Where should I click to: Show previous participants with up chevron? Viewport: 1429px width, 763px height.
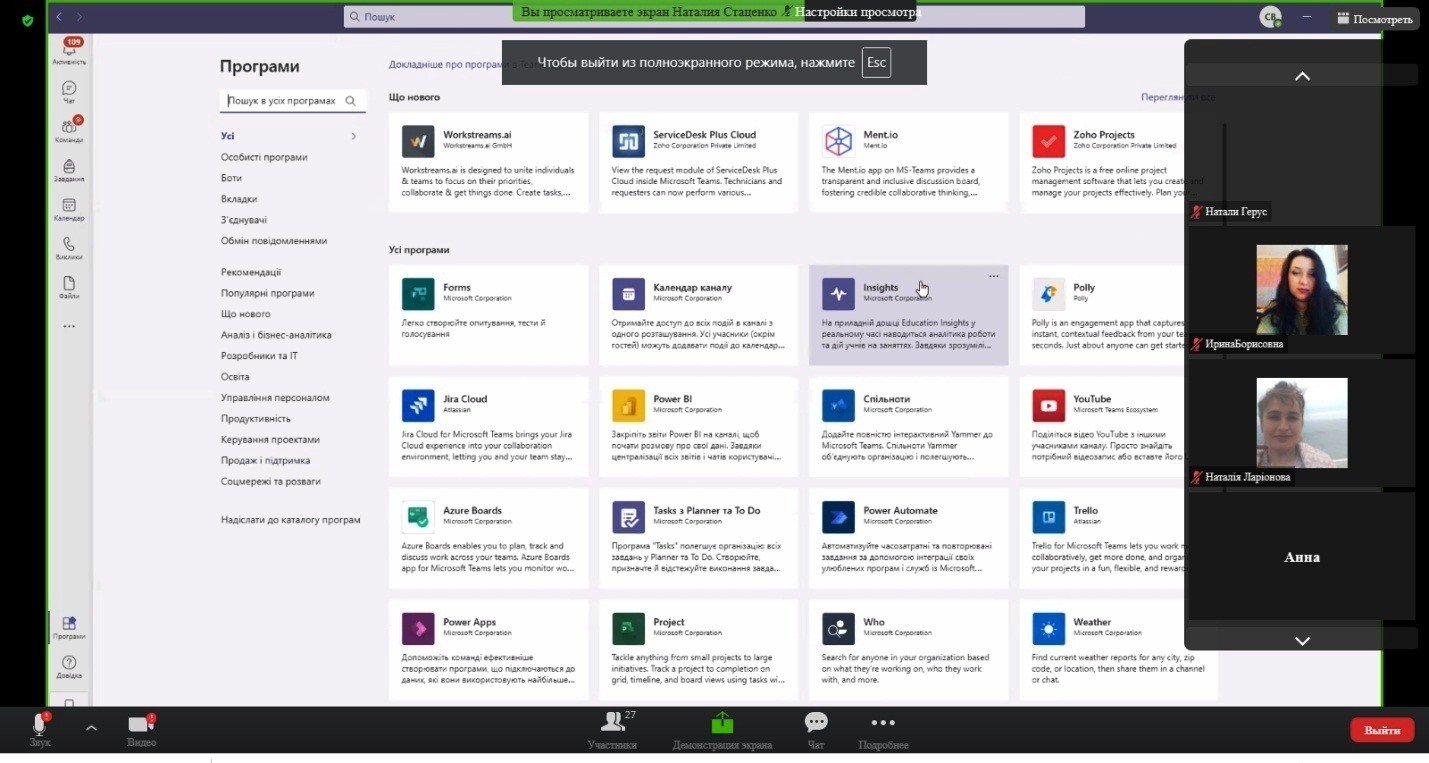(x=1302, y=75)
